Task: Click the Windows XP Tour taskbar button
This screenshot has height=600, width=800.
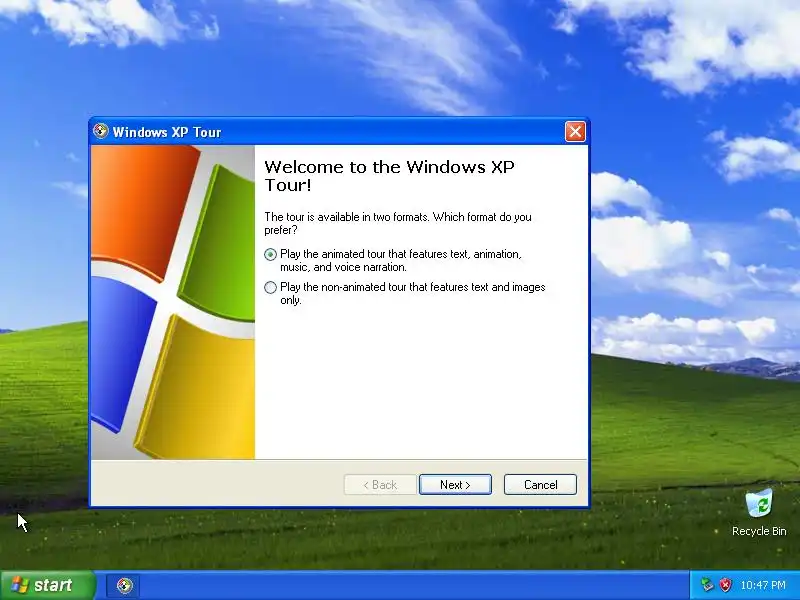Action: [123, 586]
